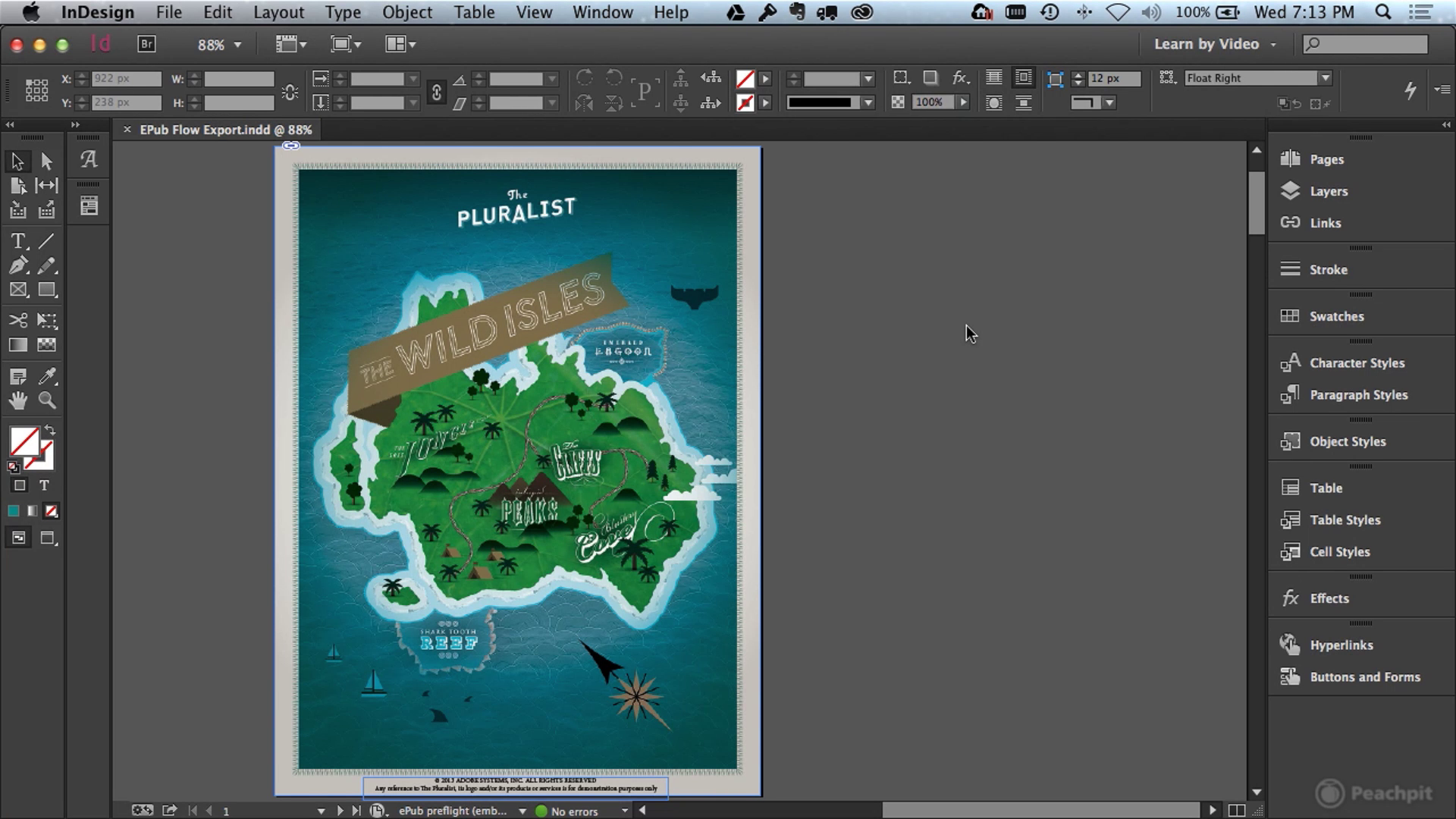Viewport: 1456px width, 819px height.
Task: Toggle formatting affects text button
Action: (44, 485)
